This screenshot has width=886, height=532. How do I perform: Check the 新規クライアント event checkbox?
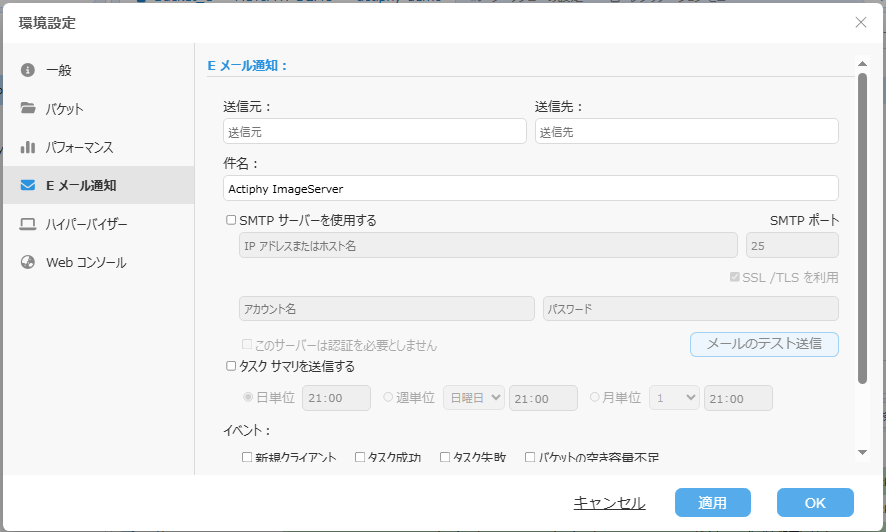[x=247, y=457]
